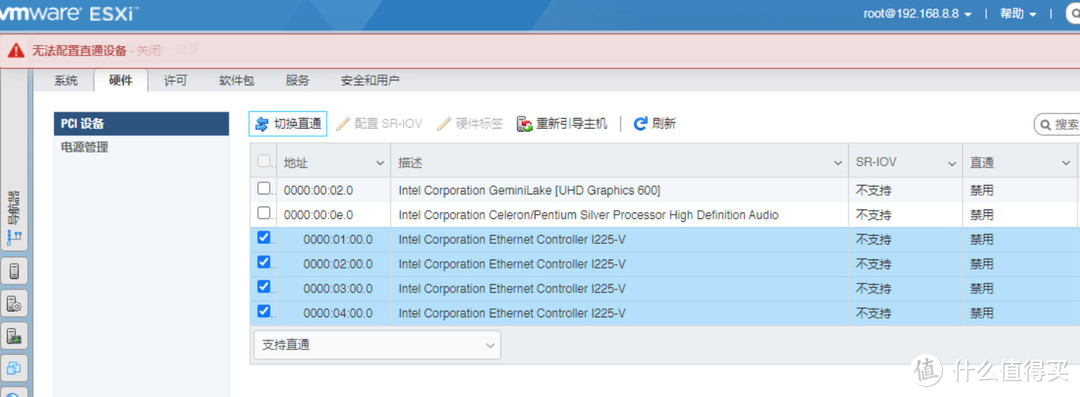Switch to the 软件包 tab
Image resolution: width=1080 pixels, height=397 pixels.
(x=237, y=81)
